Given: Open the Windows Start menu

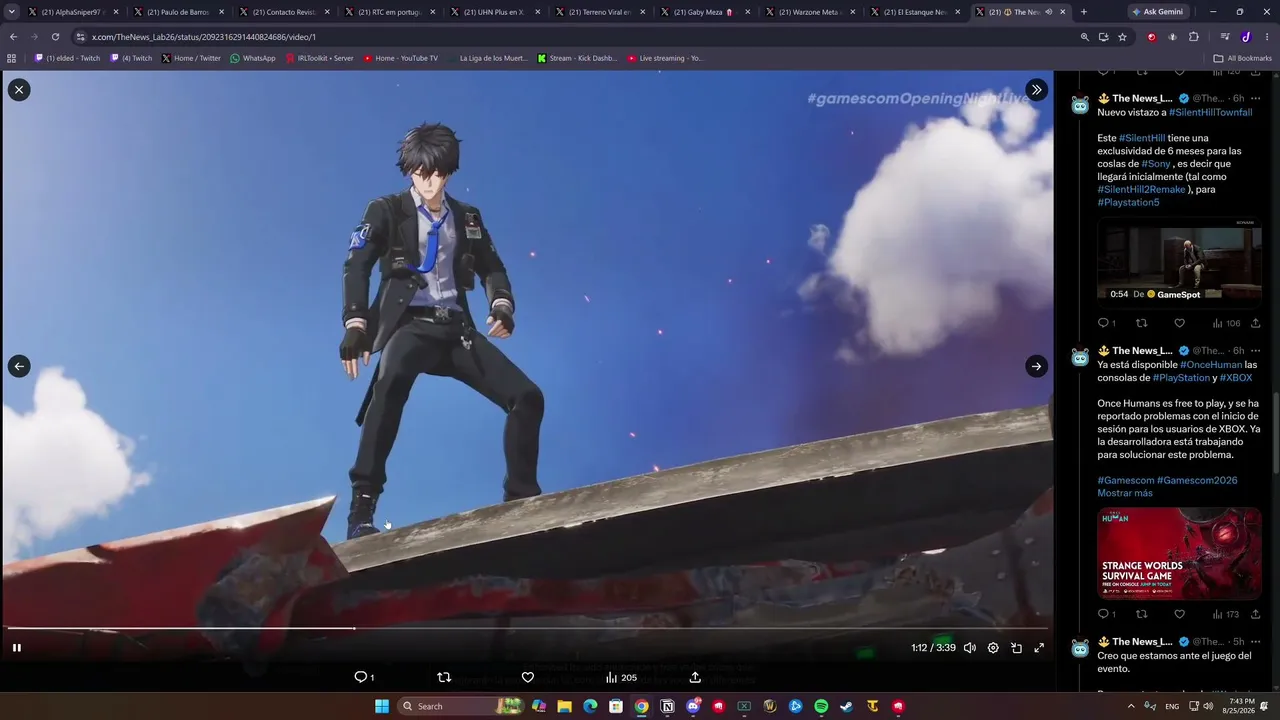Looking at the screenshot, I should click(381, 706).
